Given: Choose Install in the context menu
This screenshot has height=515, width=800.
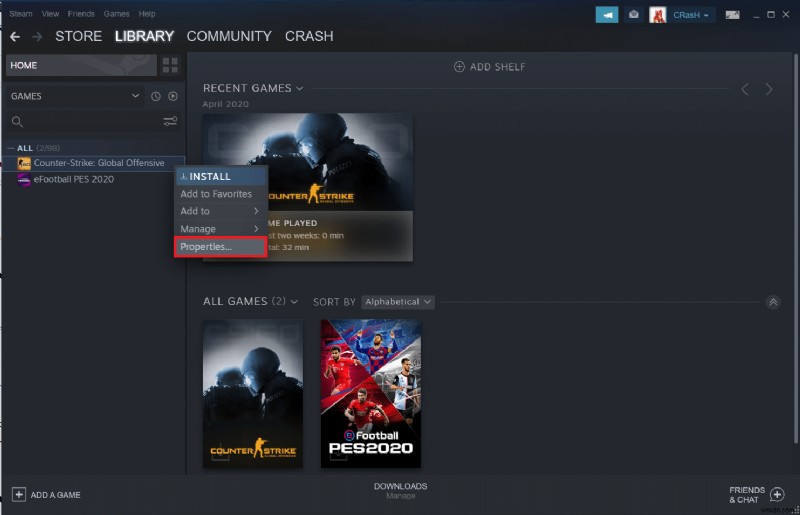Looking at the screenshot, I should 220,177.
